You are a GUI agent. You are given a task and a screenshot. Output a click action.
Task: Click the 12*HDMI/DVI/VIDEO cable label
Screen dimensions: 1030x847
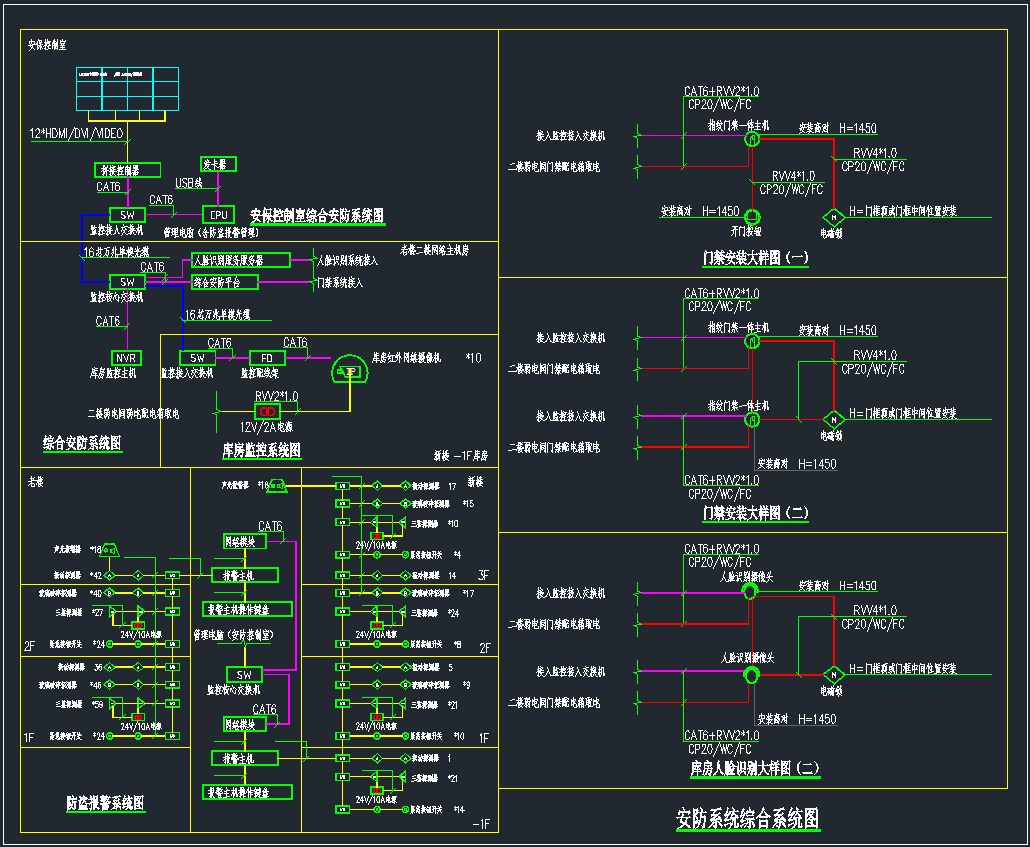coord(77,133)
